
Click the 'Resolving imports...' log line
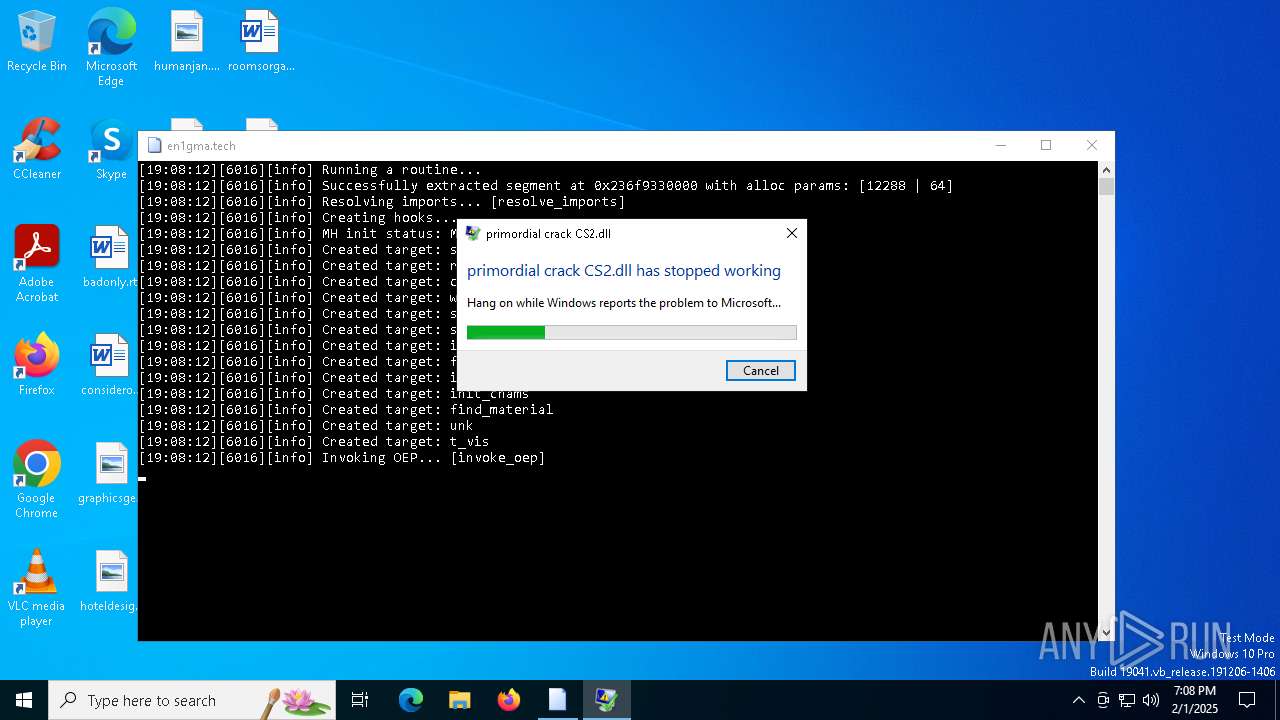click(x=382, y=202)
